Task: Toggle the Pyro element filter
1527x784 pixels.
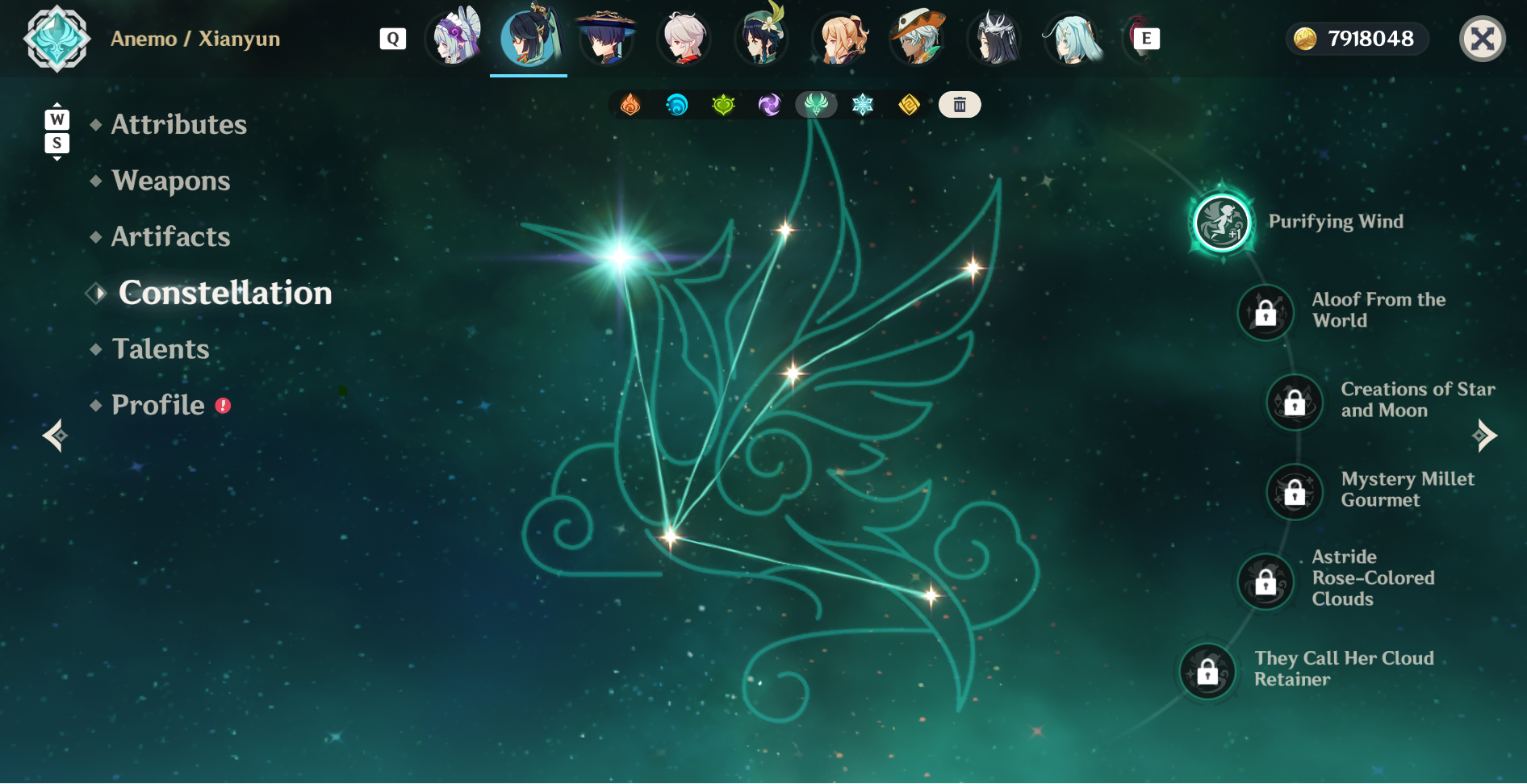Action: click(x=630, y=105)
